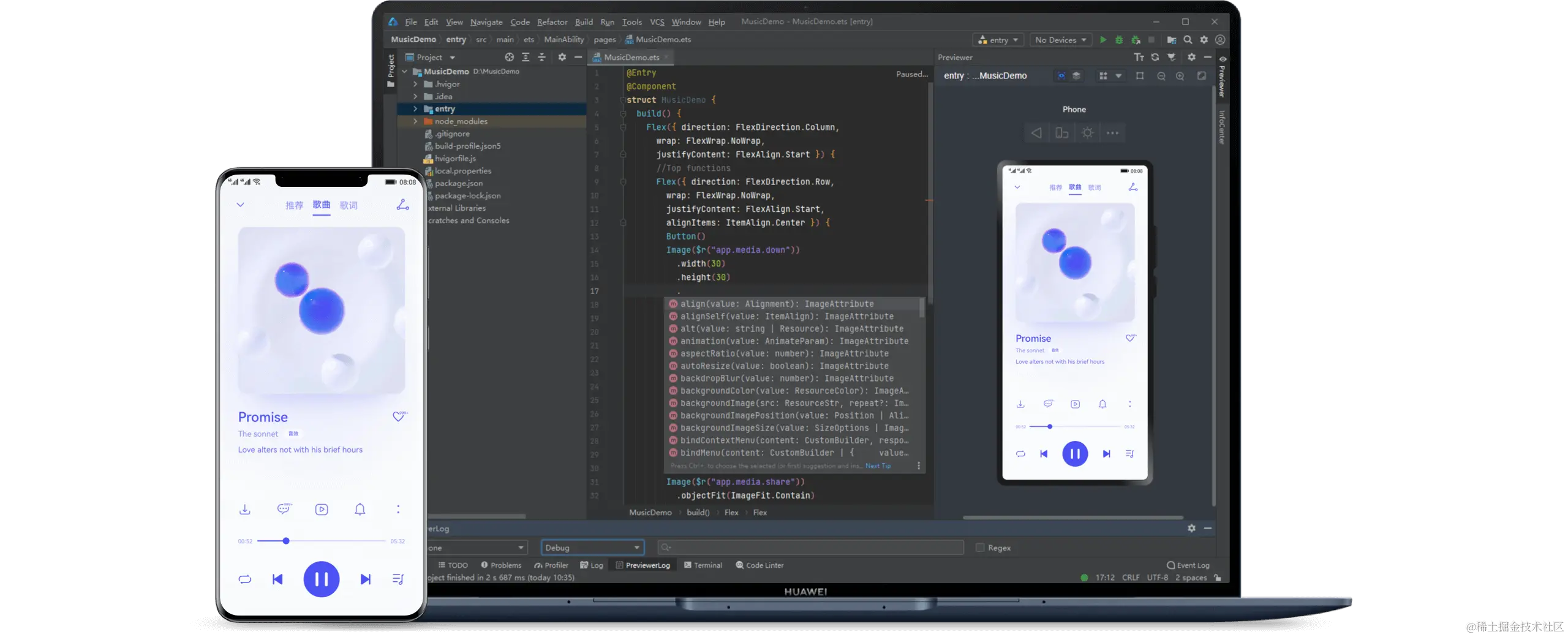
Task: Click Next Tip link in autocomplete popup
Action: pos(878,466)
